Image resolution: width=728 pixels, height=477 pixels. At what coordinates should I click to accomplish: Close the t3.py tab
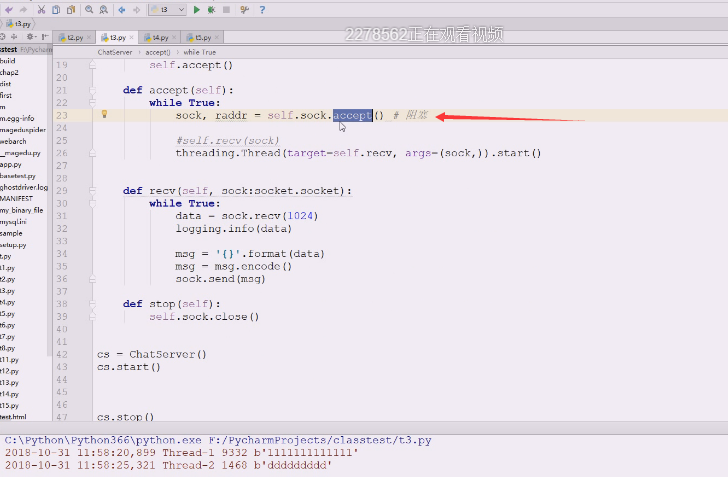(131, 38)
